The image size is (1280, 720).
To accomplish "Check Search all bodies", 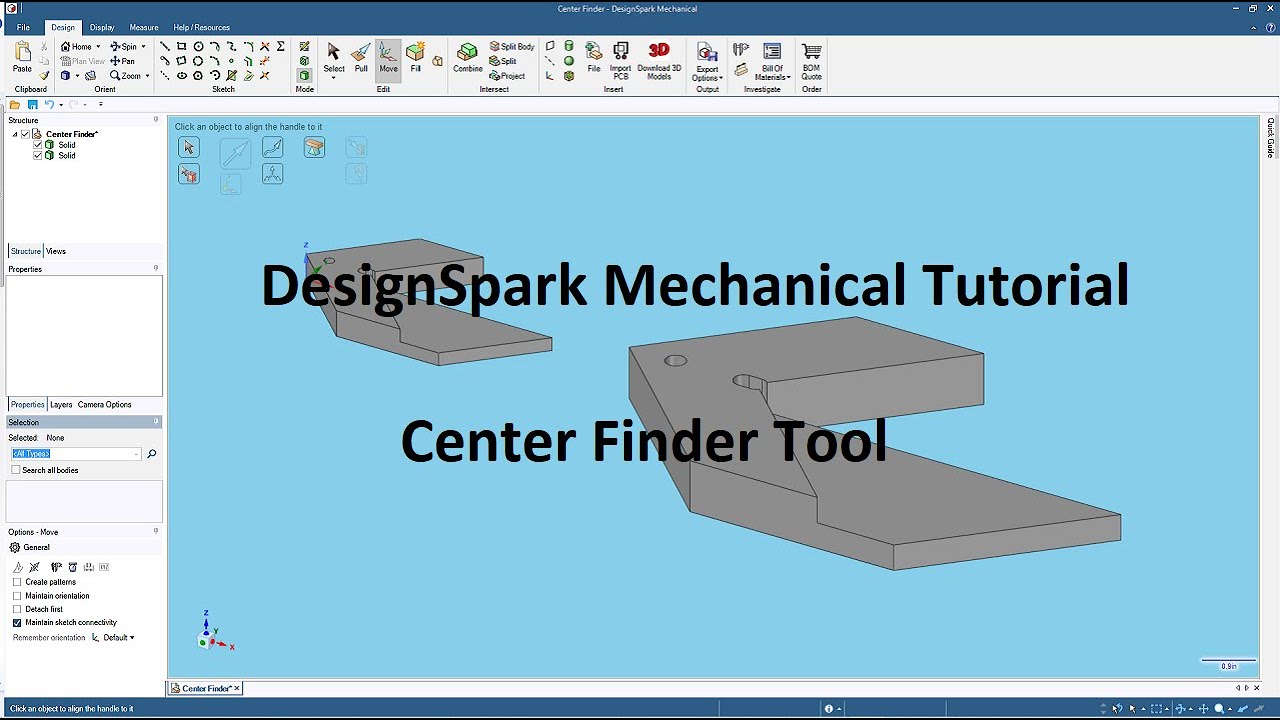I will tap(16, 470).
